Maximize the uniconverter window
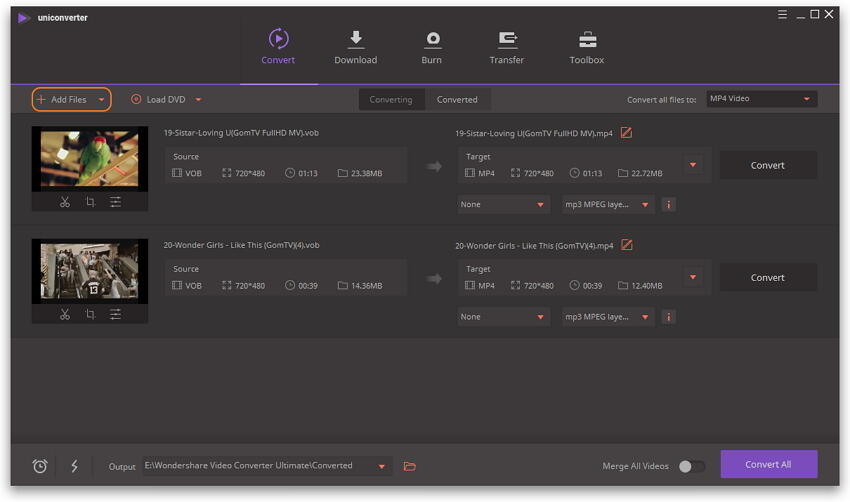The width and height of the screenshot is (850, 502). pyautogui.click(x=815, y=15)
